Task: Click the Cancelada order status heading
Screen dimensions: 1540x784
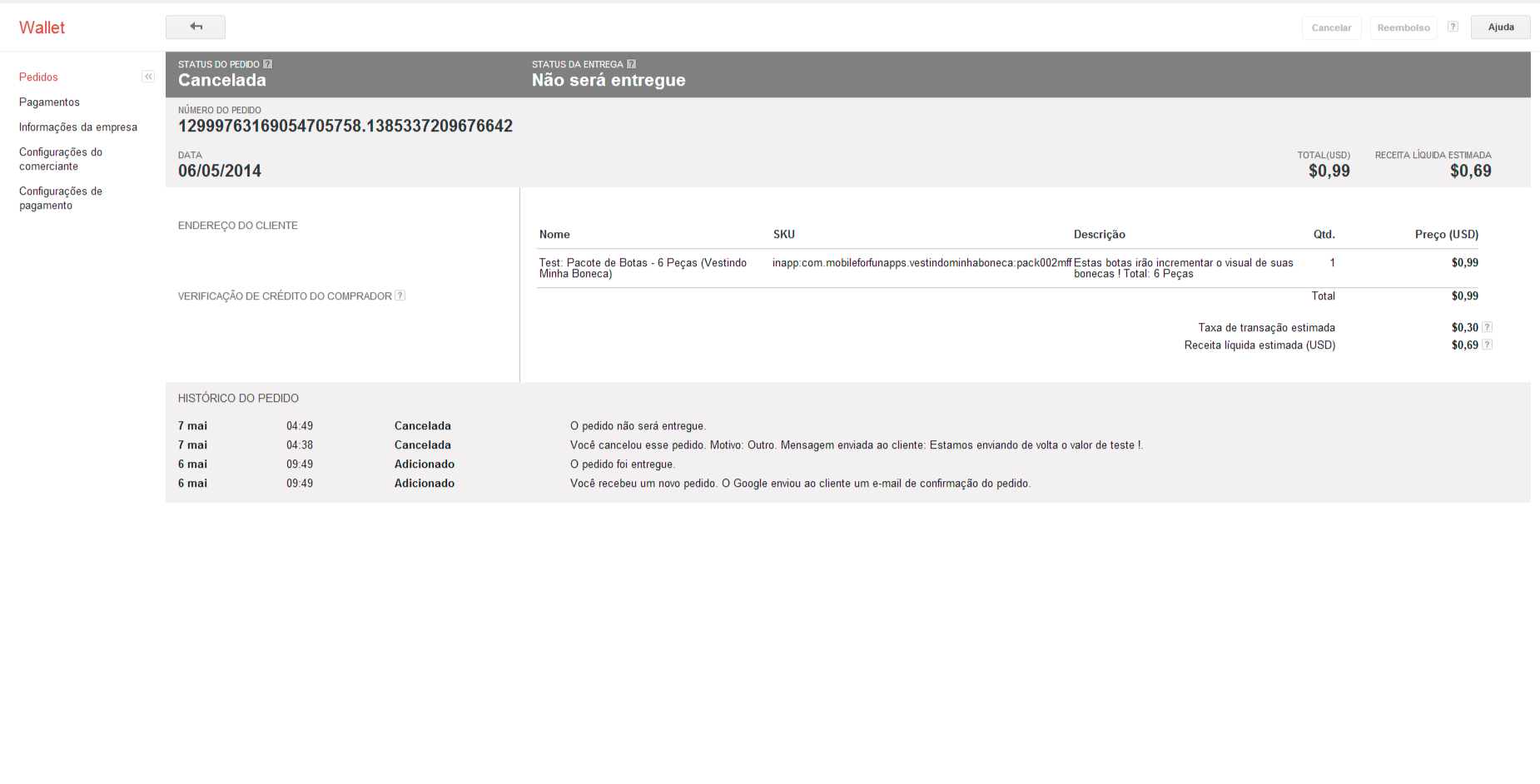Action: tap(222, 80)
